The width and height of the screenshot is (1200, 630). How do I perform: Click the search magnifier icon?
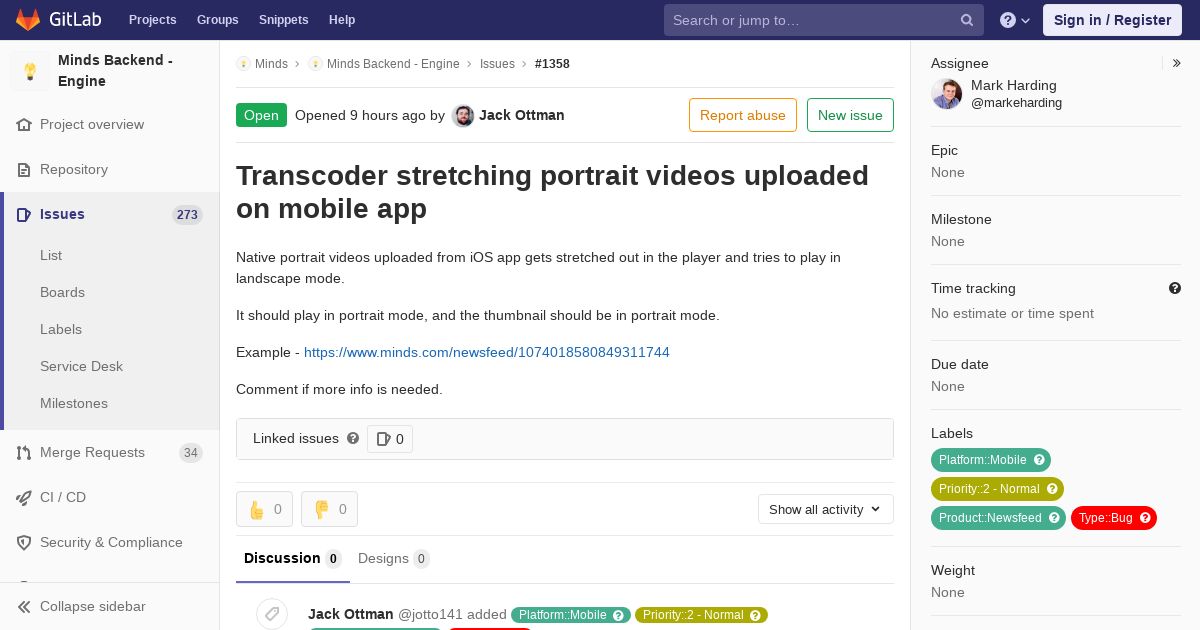[x=967, y=20]
